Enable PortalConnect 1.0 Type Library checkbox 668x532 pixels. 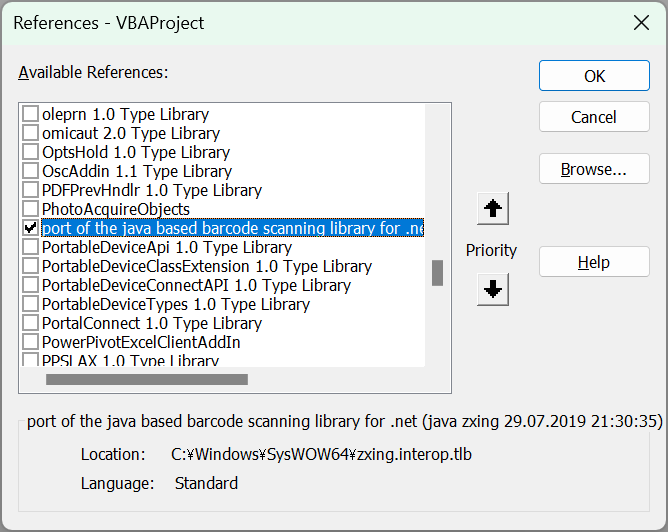pyautogui.click(x=30, y=323)
